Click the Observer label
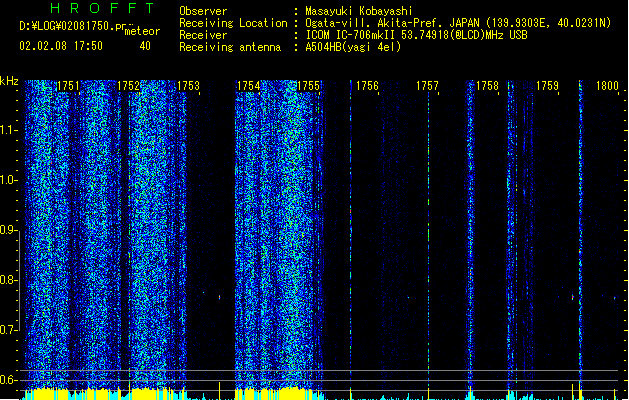 pos(203,11)
